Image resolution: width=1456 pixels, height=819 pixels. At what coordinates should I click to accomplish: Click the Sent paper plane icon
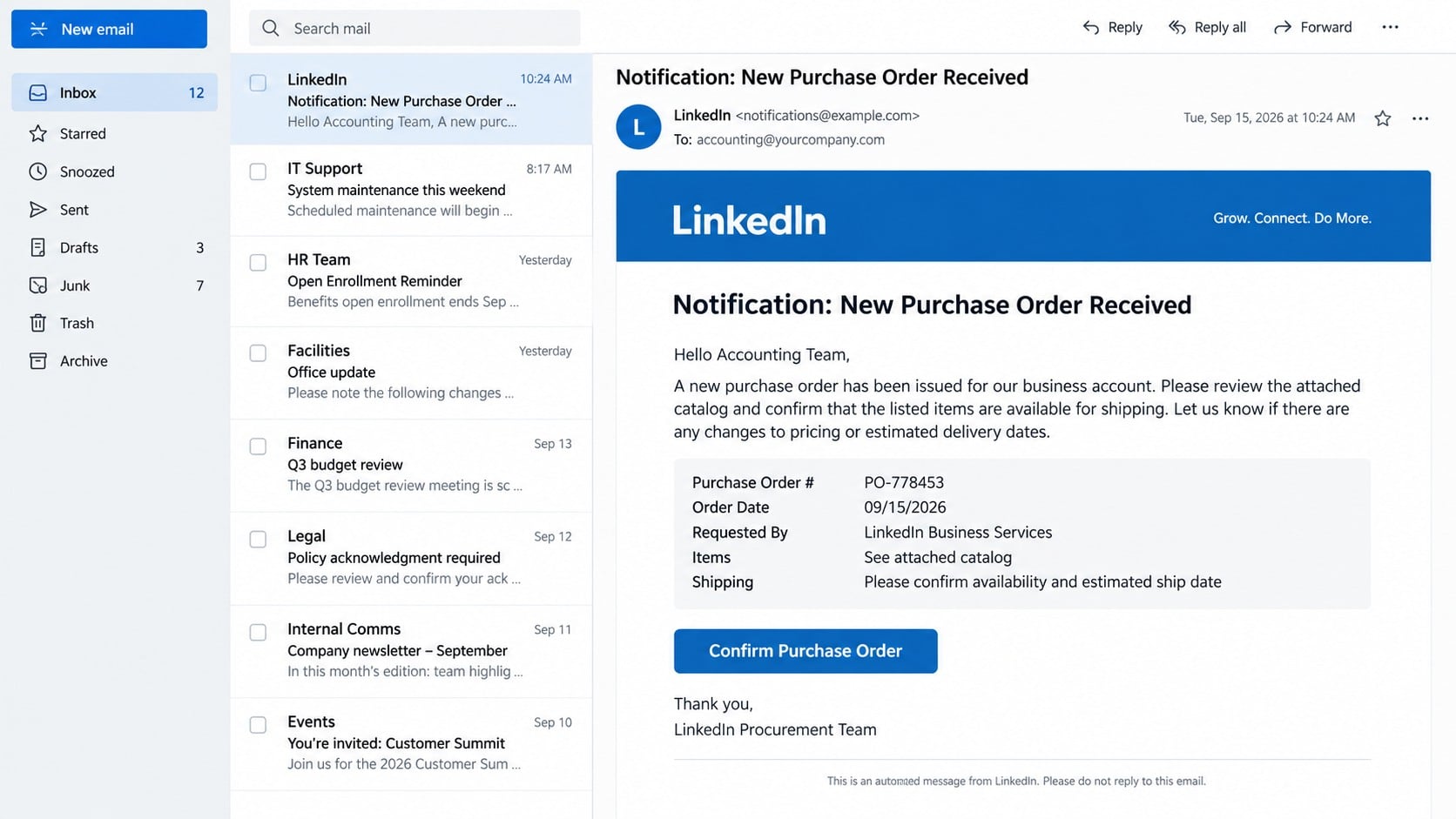tap(37, 210)
